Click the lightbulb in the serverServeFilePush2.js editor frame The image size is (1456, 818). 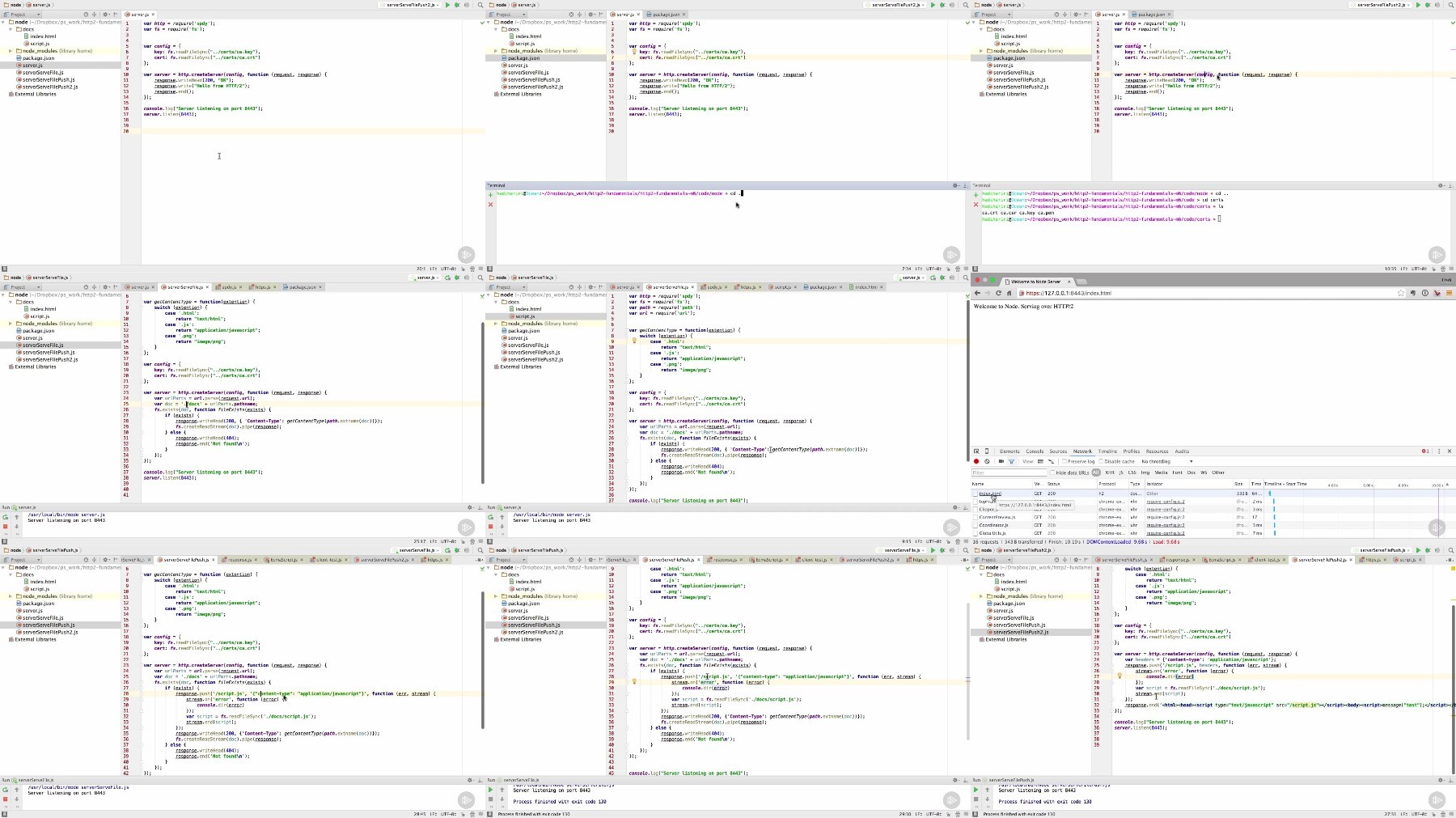click(1120, 676)
